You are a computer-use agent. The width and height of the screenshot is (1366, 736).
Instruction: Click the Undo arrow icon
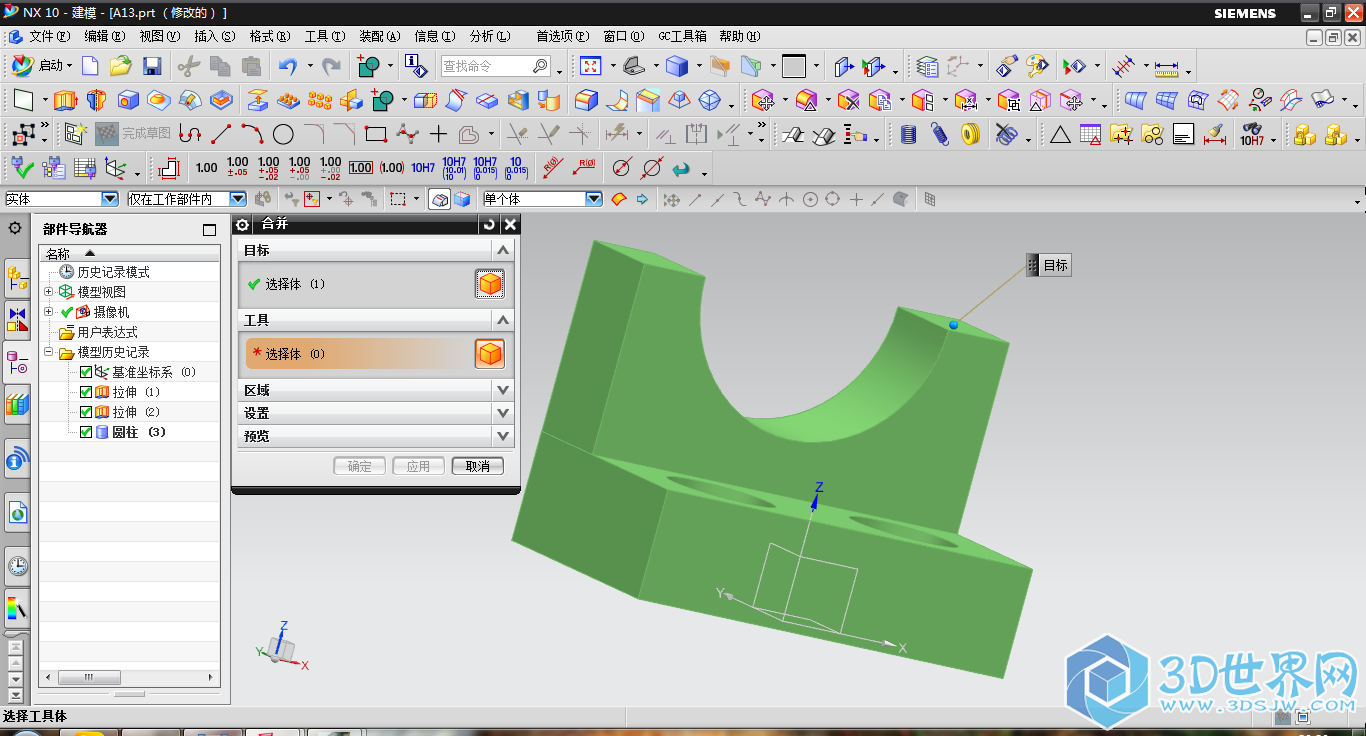point(288,66)
